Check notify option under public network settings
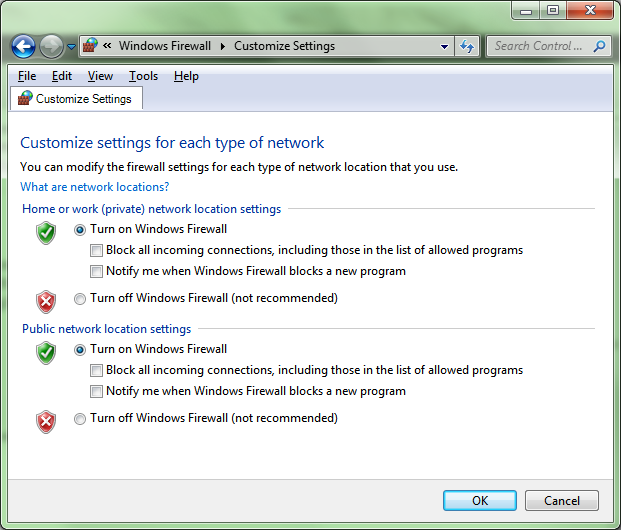Viewport: 621px width, 530px height. coord(97,392)
